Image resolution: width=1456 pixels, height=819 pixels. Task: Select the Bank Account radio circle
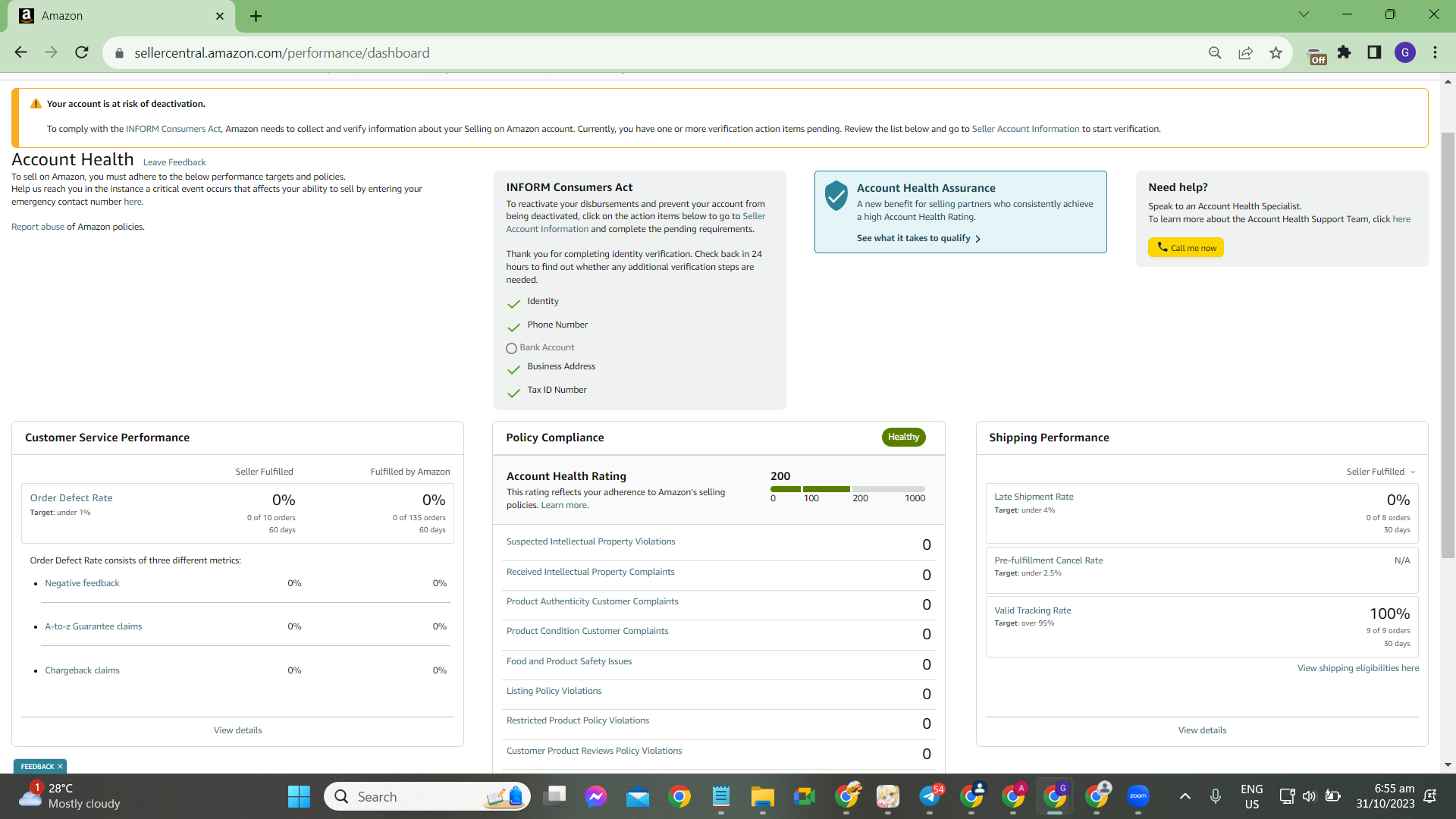511,348
